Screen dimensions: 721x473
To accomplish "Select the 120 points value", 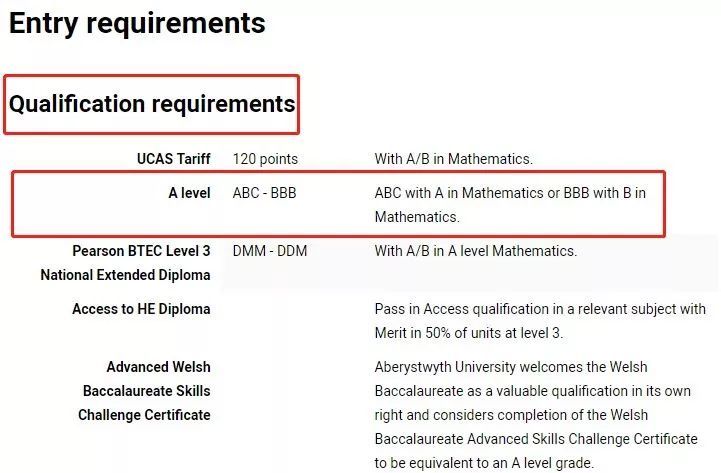I will pos(265,159).
